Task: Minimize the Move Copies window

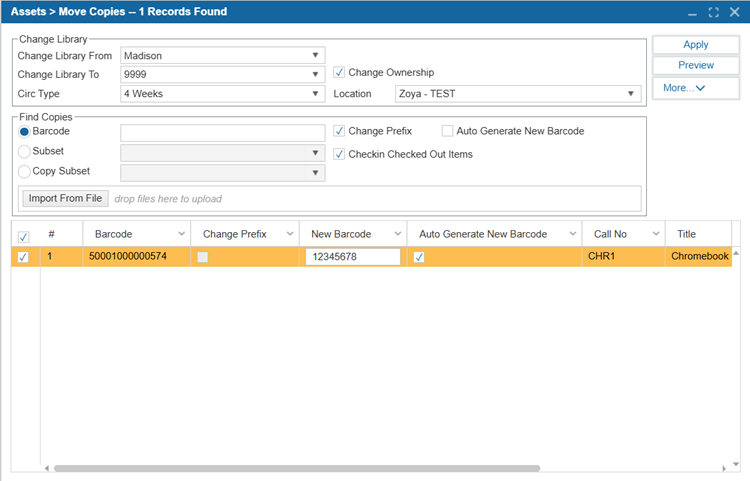Action: point(692,13)
